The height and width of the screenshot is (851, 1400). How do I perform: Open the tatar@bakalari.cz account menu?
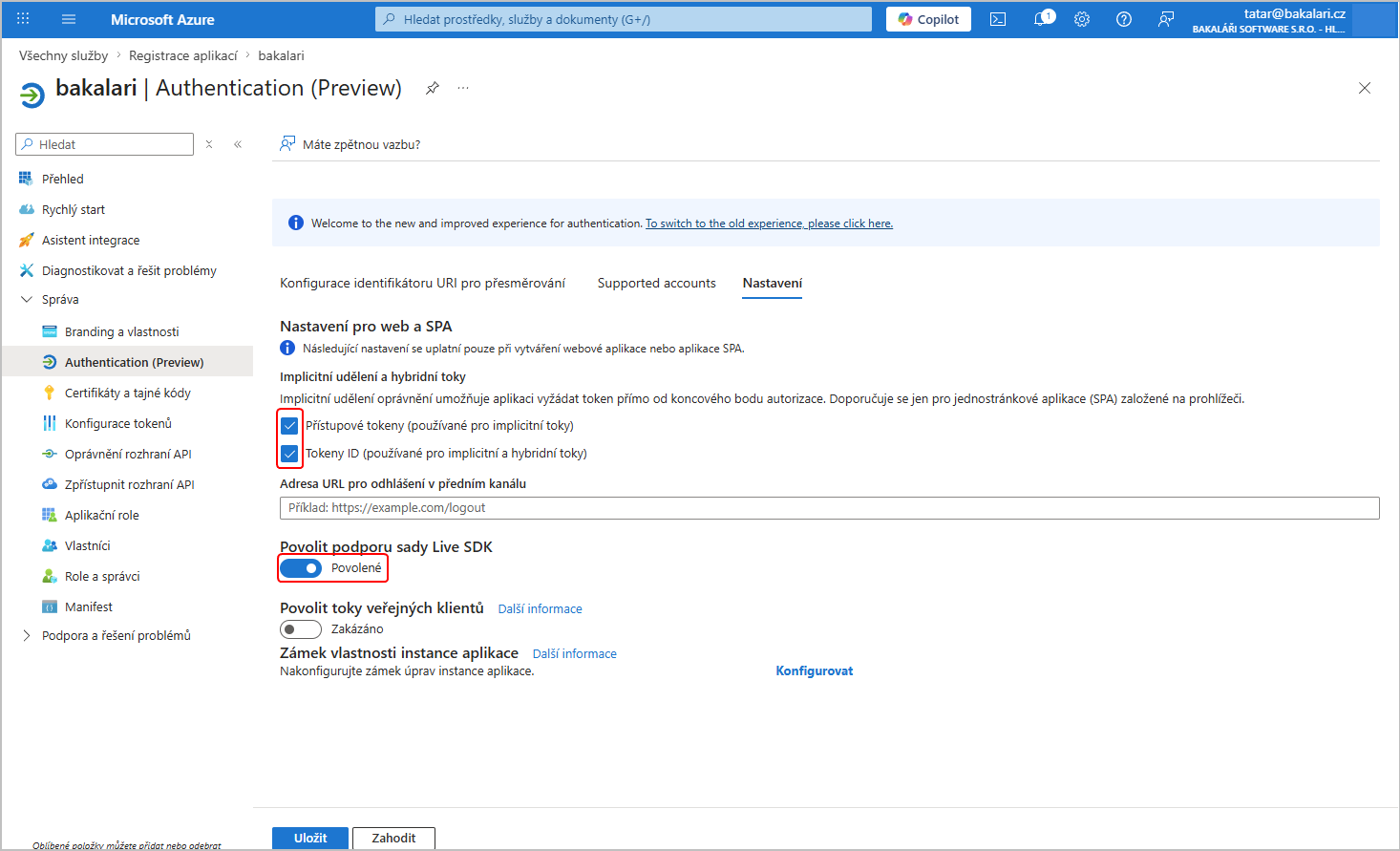coord(1269,19)
